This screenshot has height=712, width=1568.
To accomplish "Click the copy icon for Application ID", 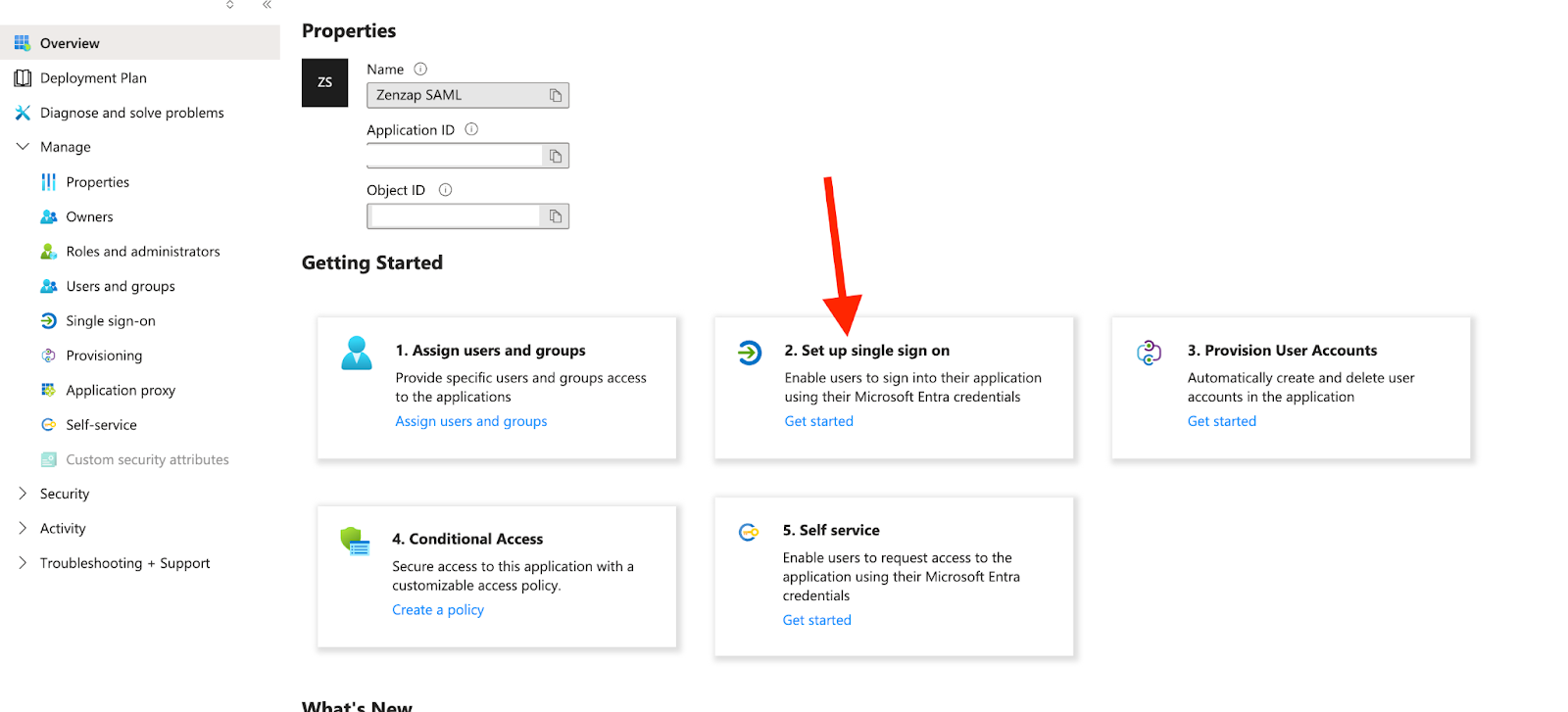I will coord(555,155).
